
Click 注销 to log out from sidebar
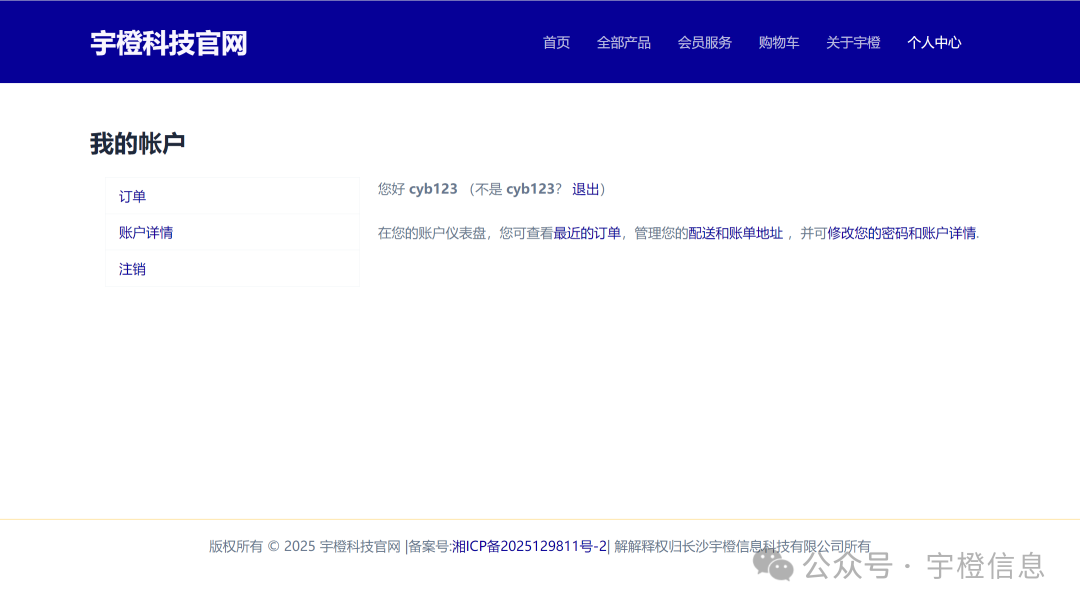point(132,269)
